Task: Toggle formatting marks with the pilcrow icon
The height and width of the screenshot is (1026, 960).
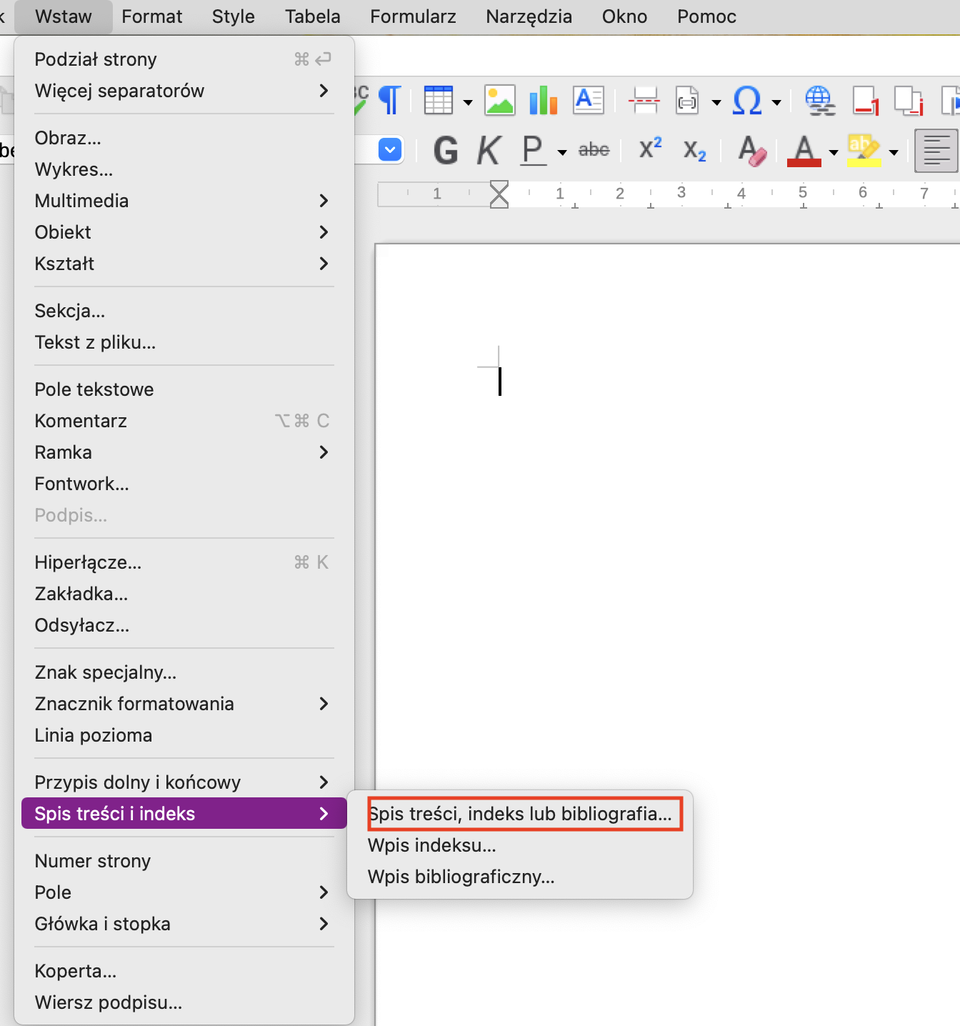Action: [390, 100]
